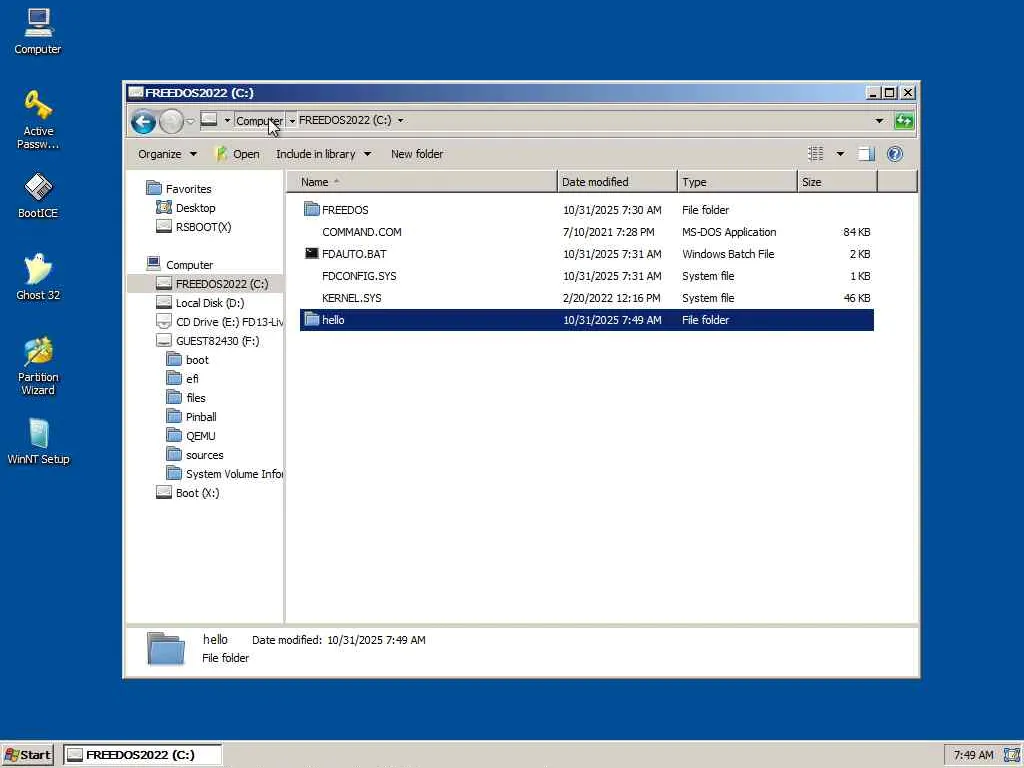Click FREEDOS2022 (C:) taskbar button
This screenshot has height=768, width=1024.
click(x=143, y=755)
